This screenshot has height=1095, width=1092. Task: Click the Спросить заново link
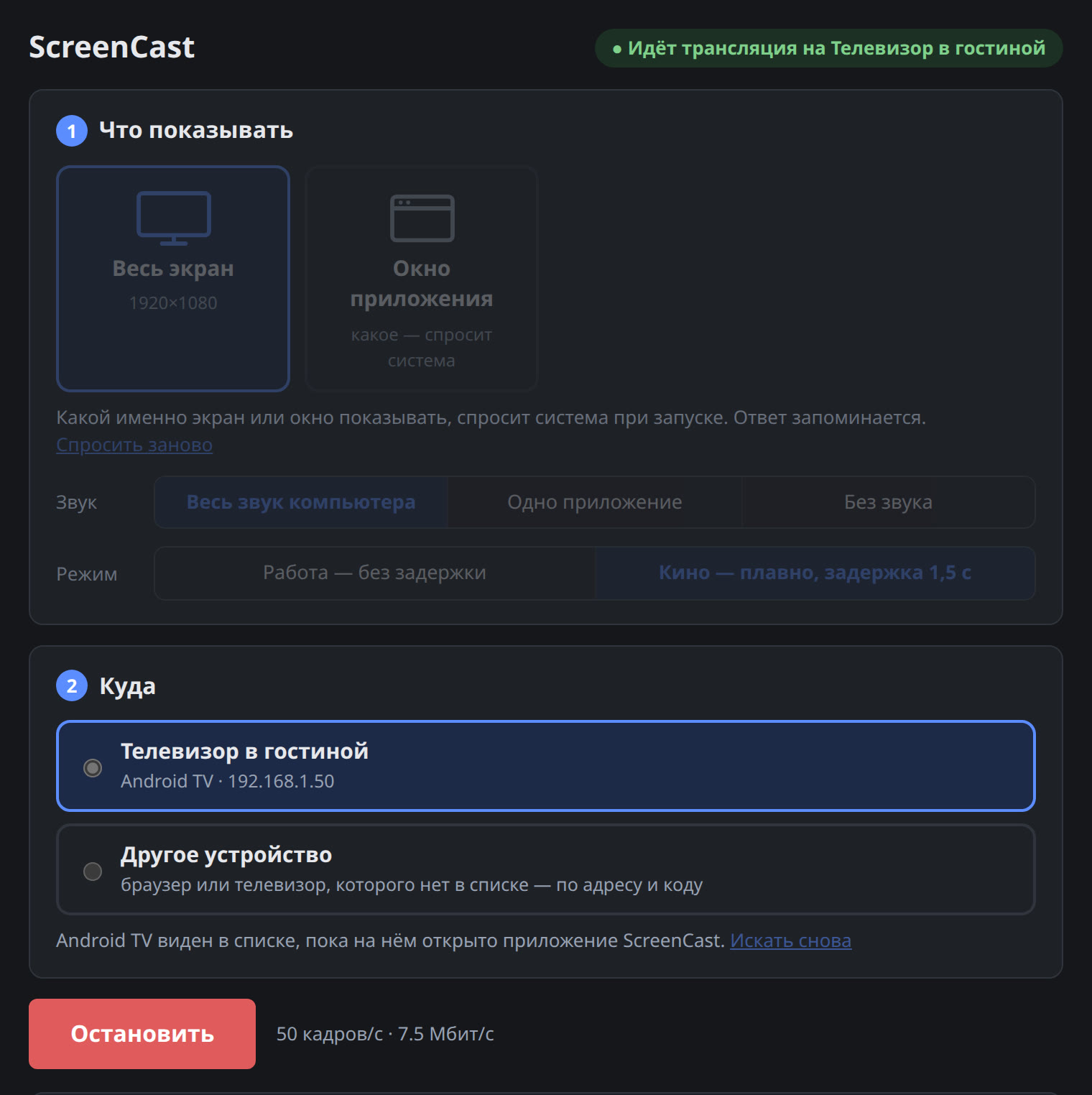coord(134,445)
